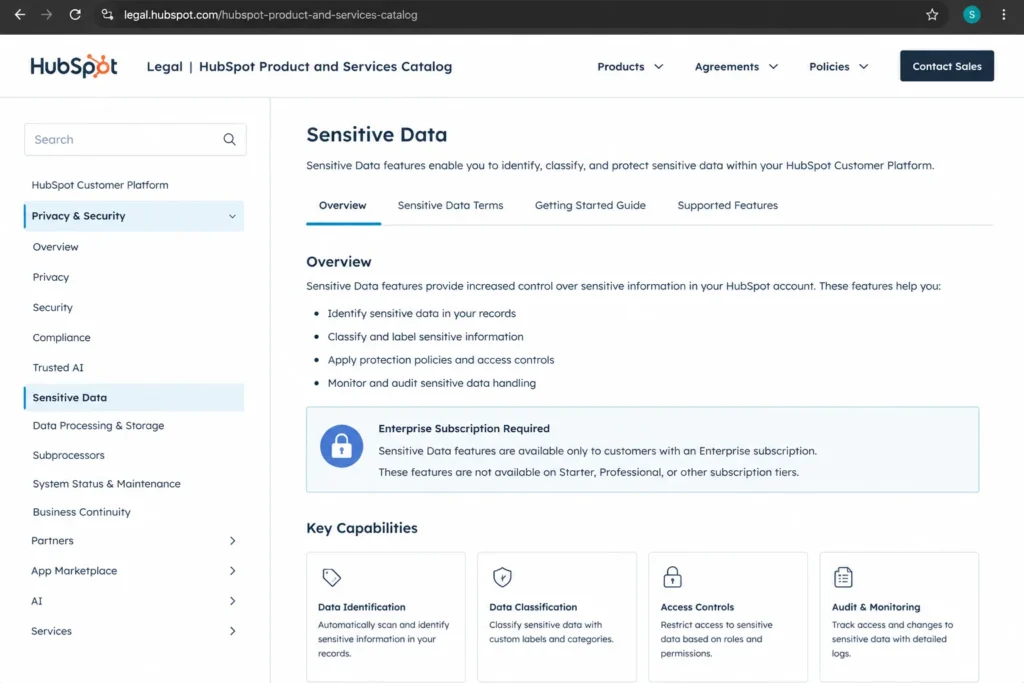This screenshot has height=683, width=1024.
Task: Click the search magnifier icon
Action: coord(229,139)
